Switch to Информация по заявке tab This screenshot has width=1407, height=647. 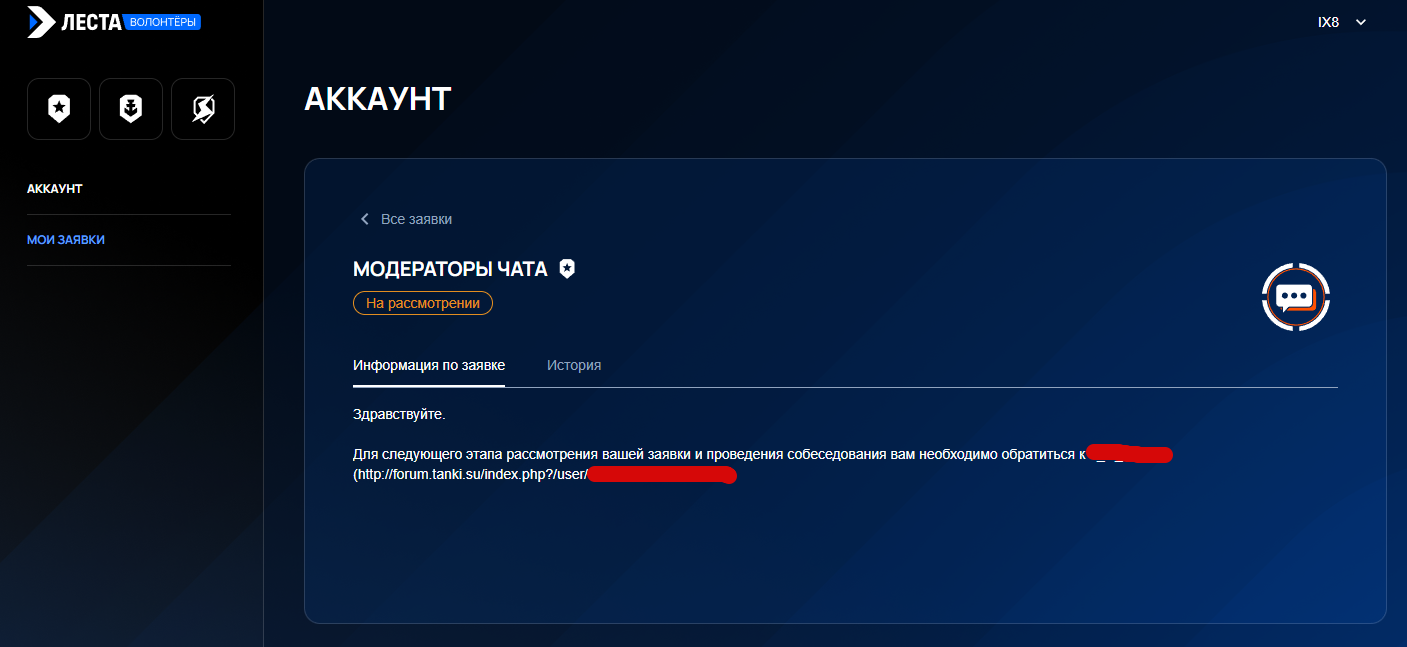429,365
